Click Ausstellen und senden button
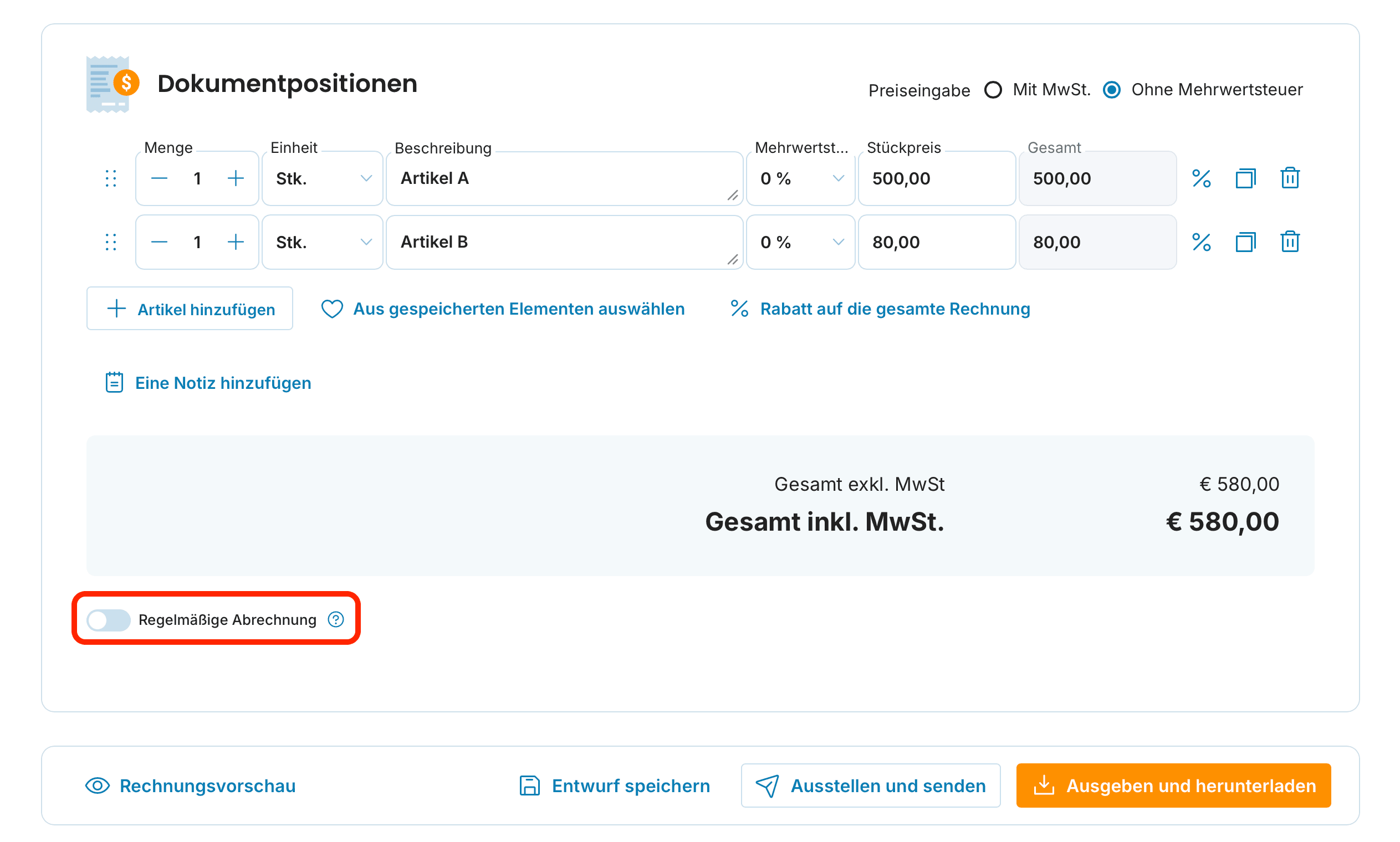 (x=871, y=786)
